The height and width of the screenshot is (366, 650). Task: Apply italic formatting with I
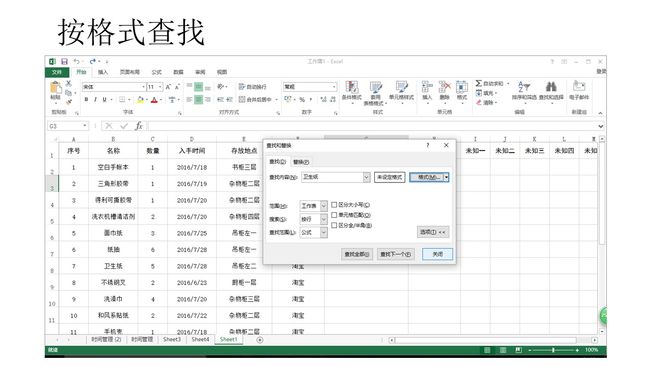(x=95, y=99)
